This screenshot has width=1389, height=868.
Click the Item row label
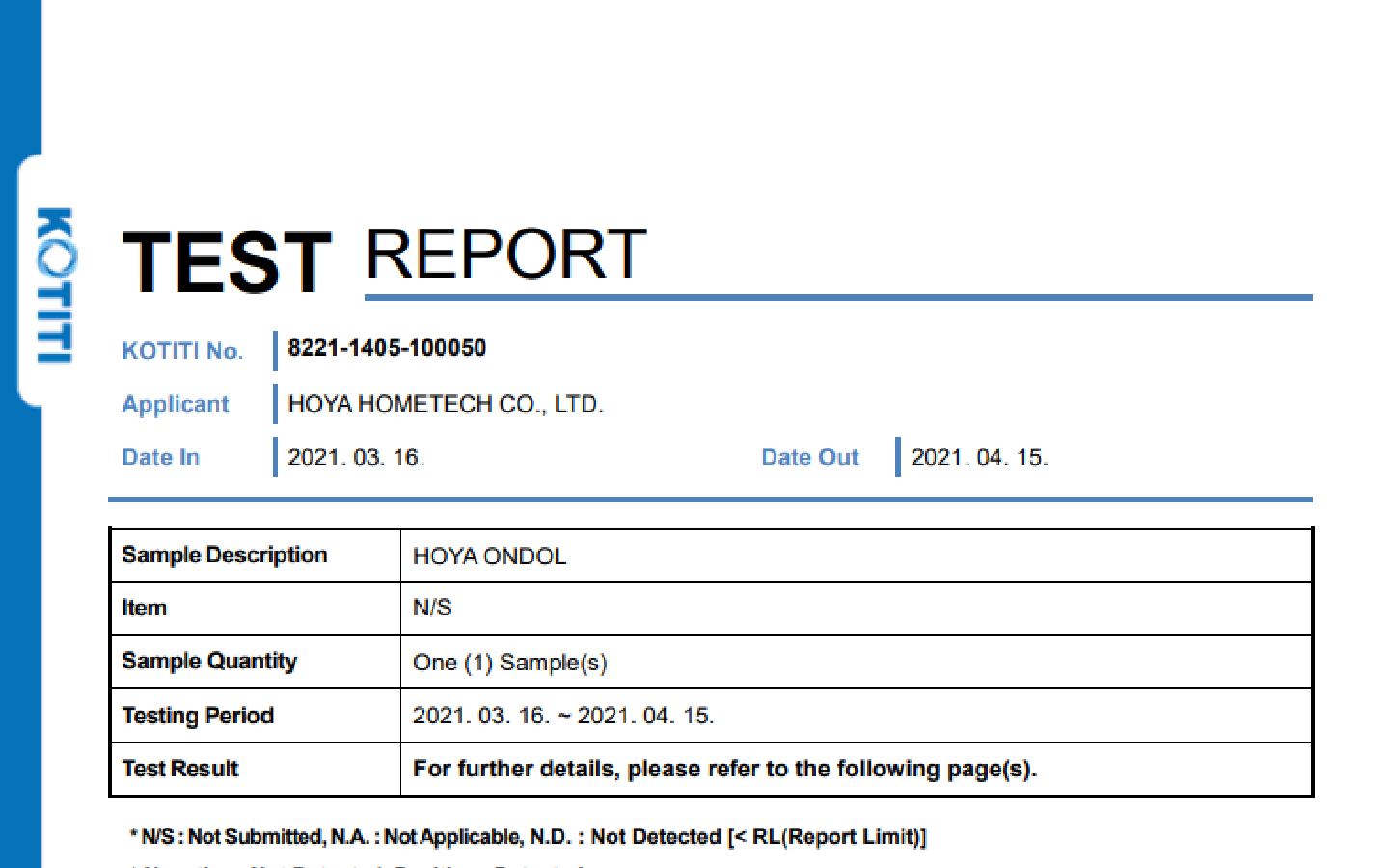pos(145,609)
